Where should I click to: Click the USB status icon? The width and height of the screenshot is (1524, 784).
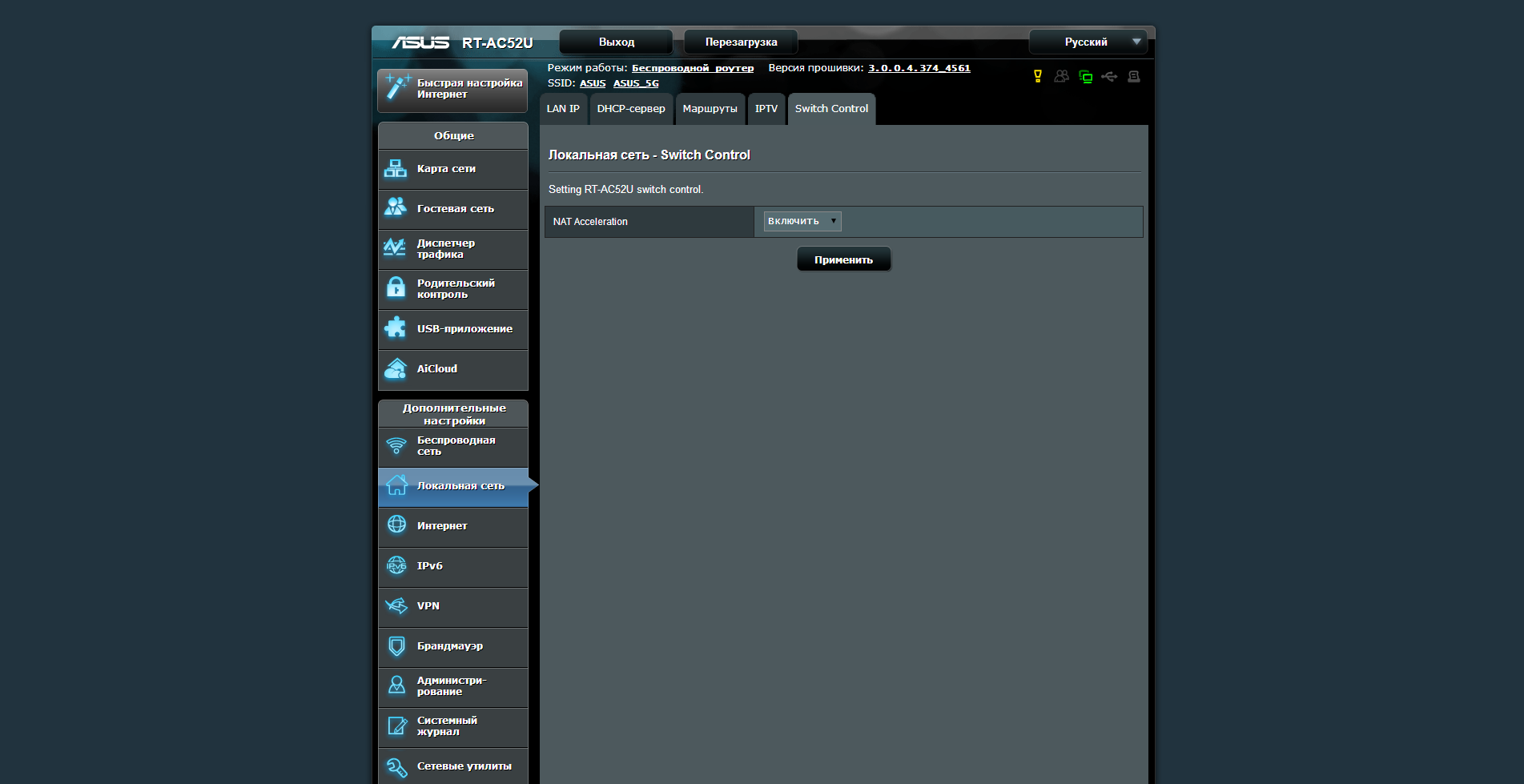(1109, 77)
